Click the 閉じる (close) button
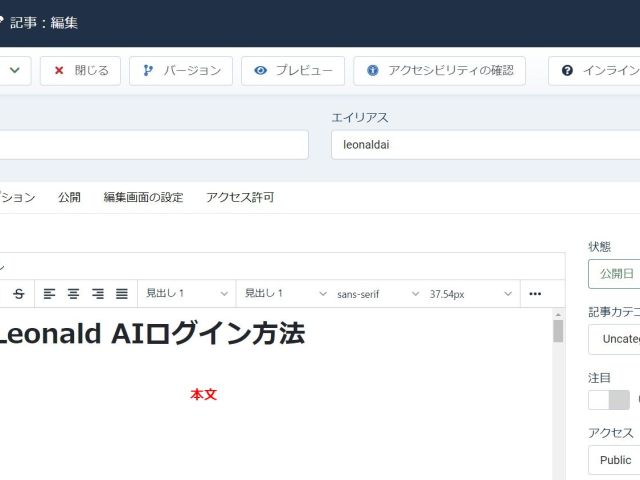640x480 pixels. pos(80,71)
